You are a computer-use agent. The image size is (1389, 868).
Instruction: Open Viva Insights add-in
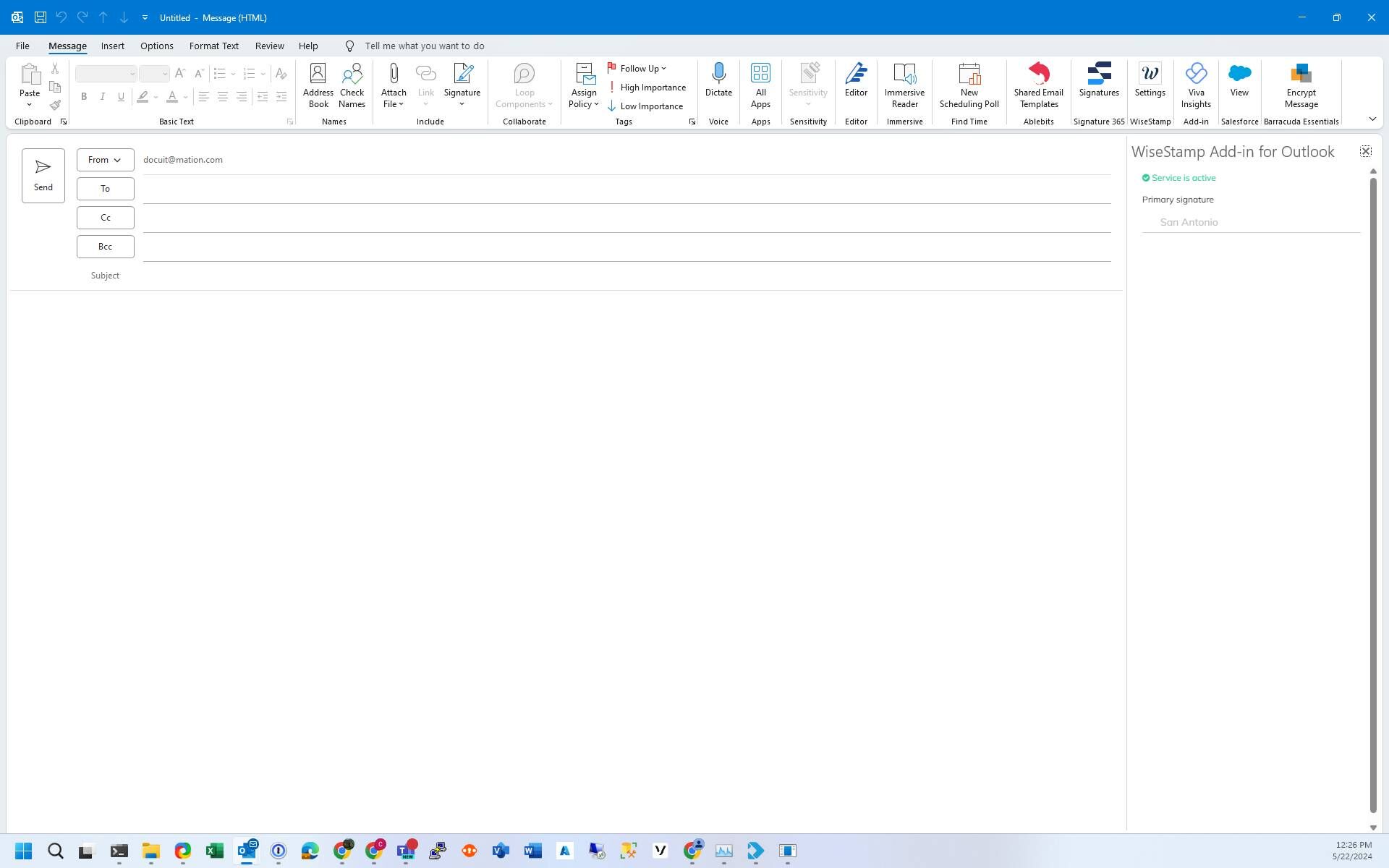coord(1196,85)
